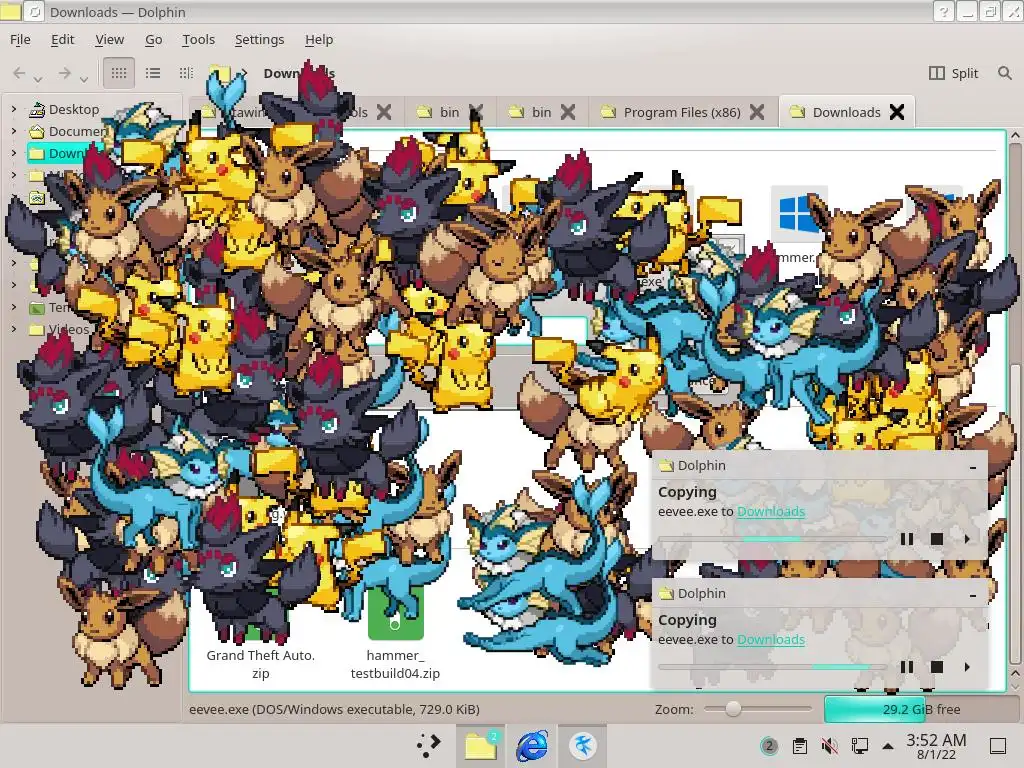Stop the lower eevee.exe copy job
This screenshot has width=1024, height=768.
coord(936,667)
